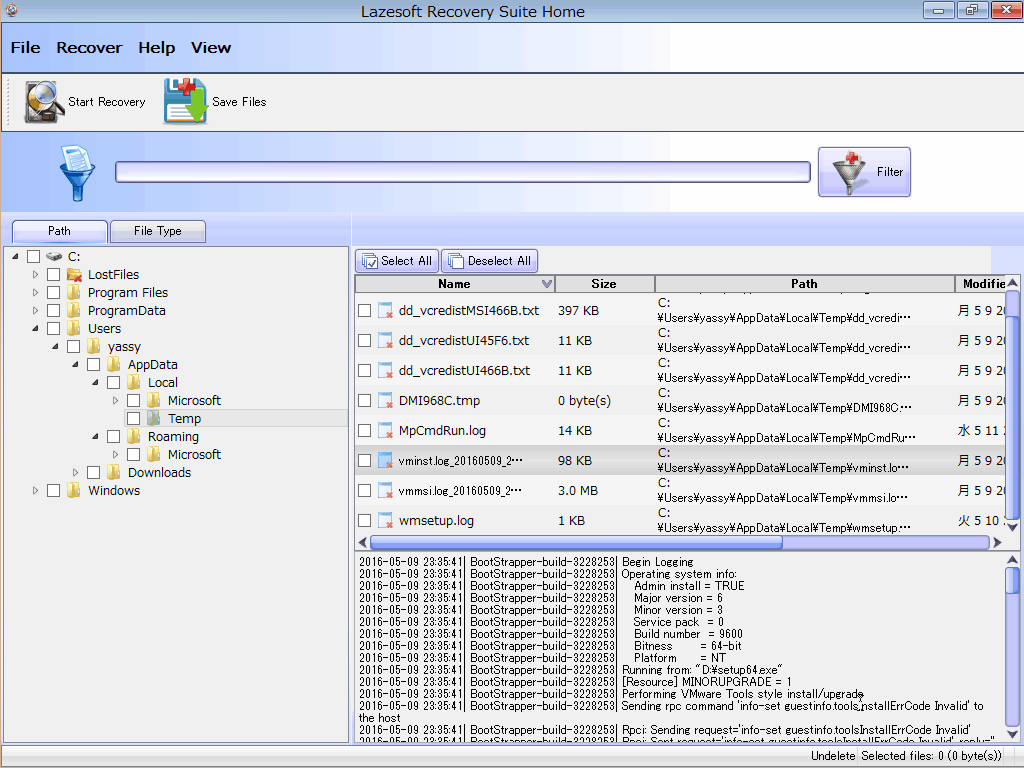
Task: Click the file list scroll right arrow
Action: pos(997,543)
